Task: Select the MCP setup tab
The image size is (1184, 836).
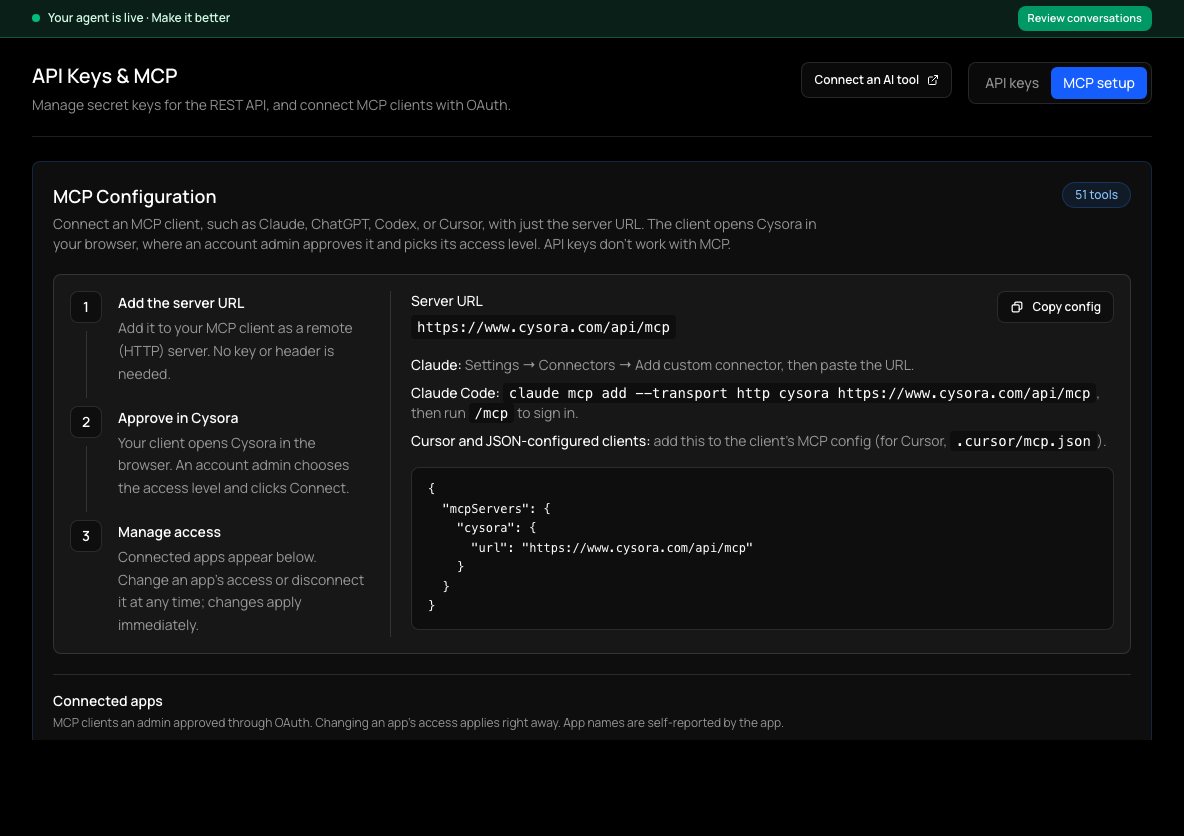Action: pos(1098,83)
